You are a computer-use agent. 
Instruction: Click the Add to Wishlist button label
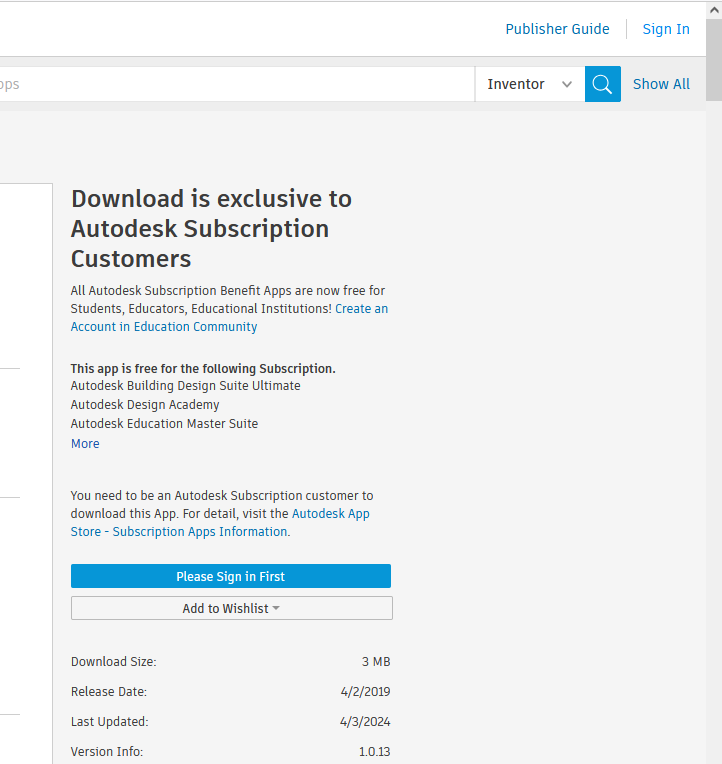click(225, 608)
